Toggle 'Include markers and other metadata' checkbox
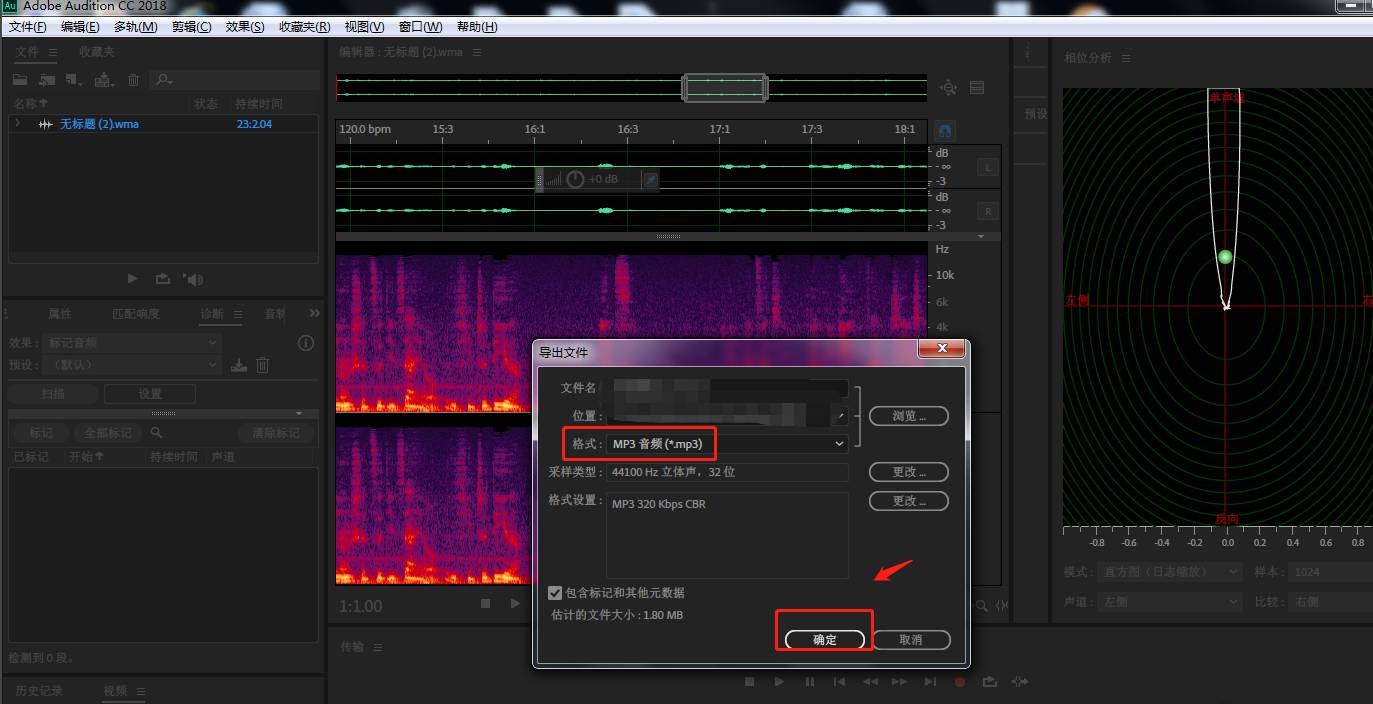The image size is (1373, 704). click(555, 593)
